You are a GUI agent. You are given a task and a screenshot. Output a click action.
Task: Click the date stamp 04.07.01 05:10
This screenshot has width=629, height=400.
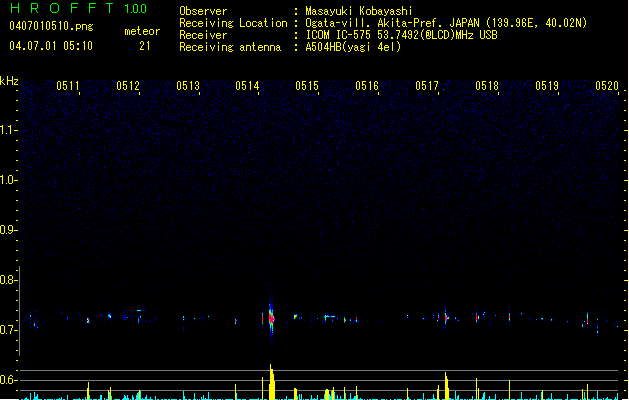tap(51, 46)
